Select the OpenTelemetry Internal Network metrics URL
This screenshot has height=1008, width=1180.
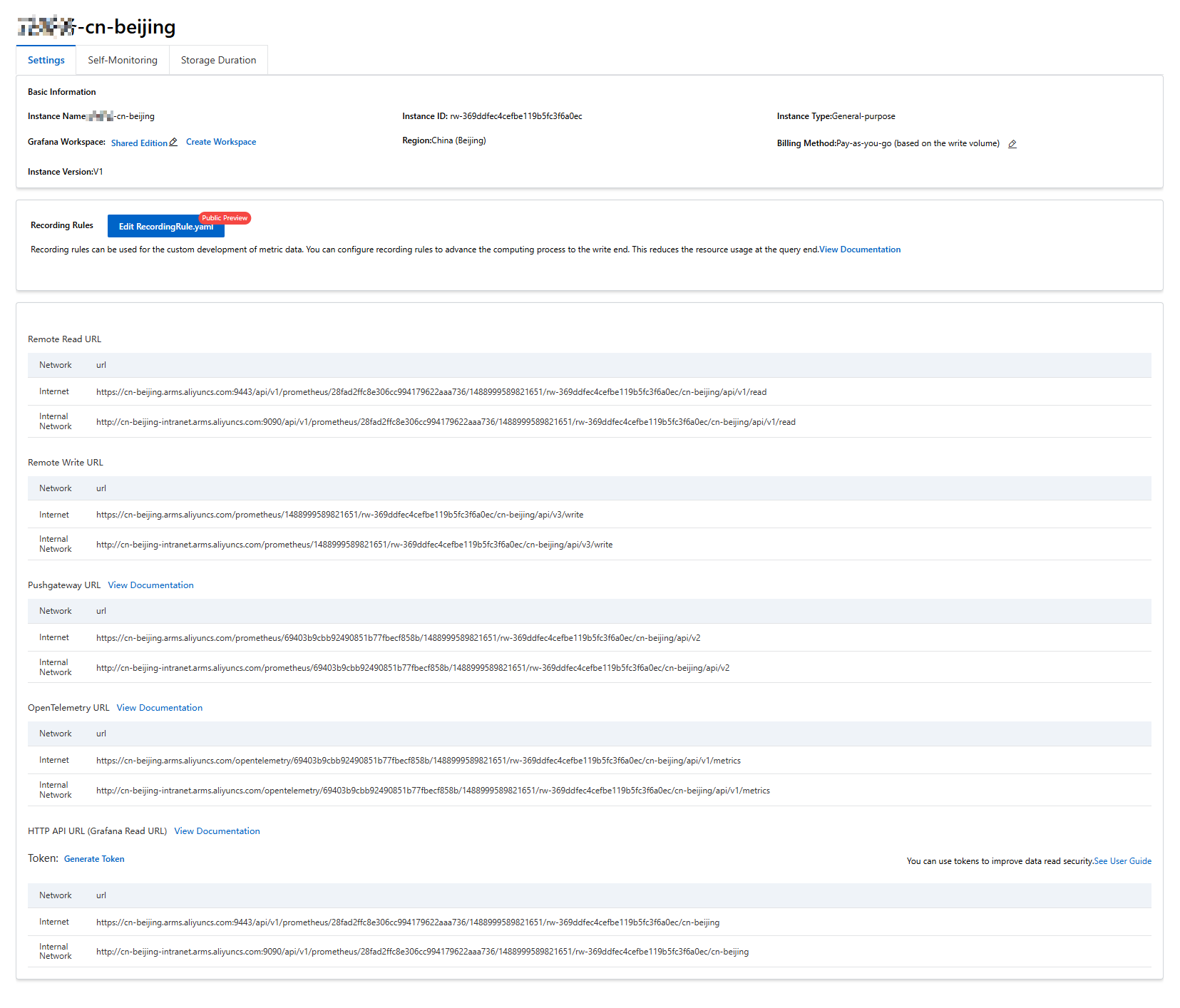click(433, 791)
